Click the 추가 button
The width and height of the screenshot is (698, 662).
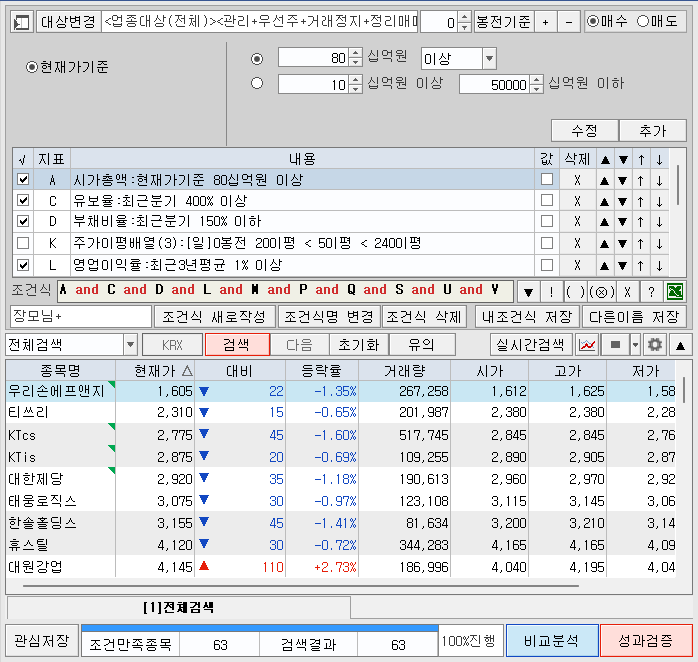click(653, 130)
